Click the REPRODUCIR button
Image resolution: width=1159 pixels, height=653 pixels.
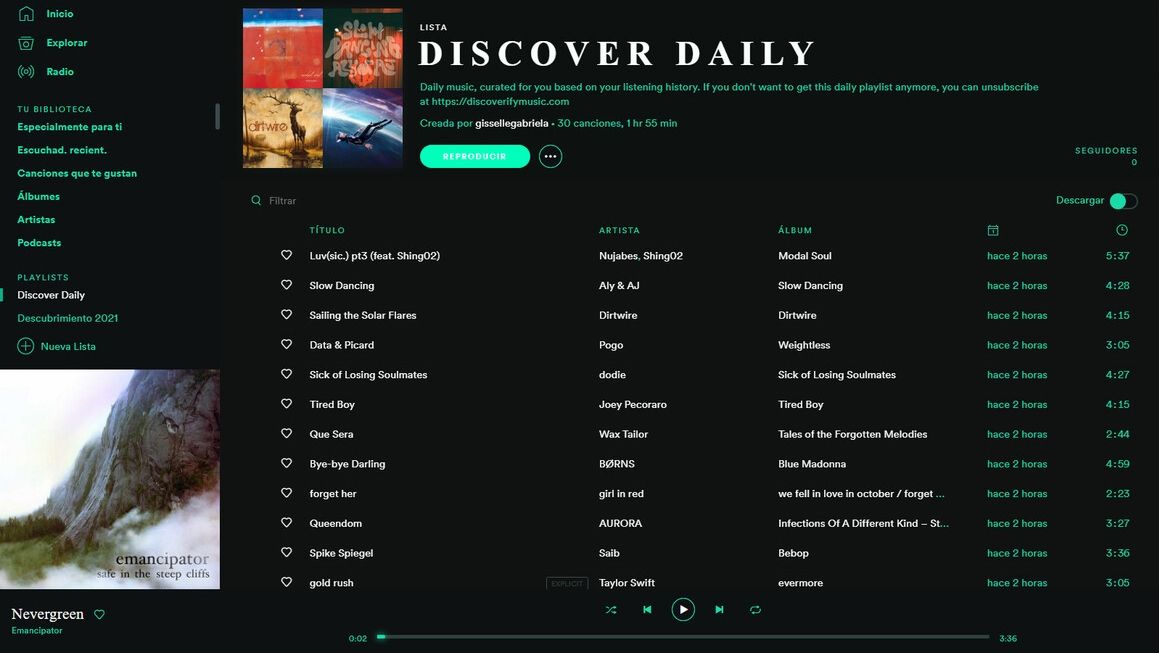475,156
